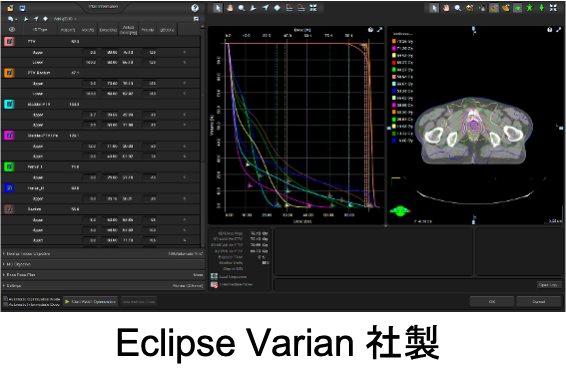
Task: Open the Add gEUD dropdown
Action: 65,19
